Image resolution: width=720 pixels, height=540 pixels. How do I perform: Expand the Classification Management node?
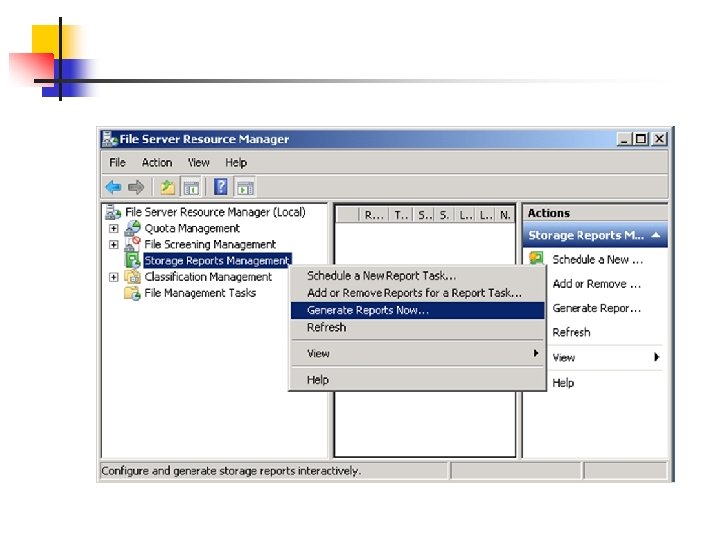113,277
